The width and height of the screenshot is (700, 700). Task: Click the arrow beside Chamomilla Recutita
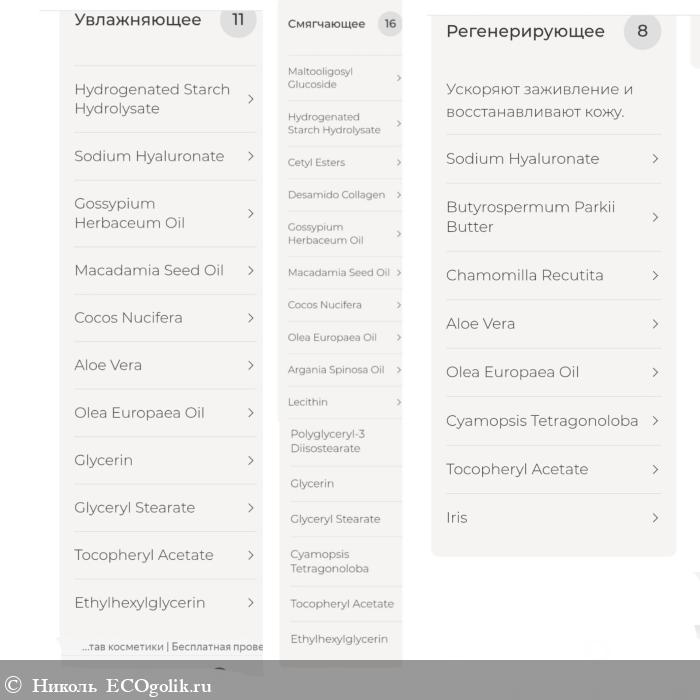coord(655,276)
